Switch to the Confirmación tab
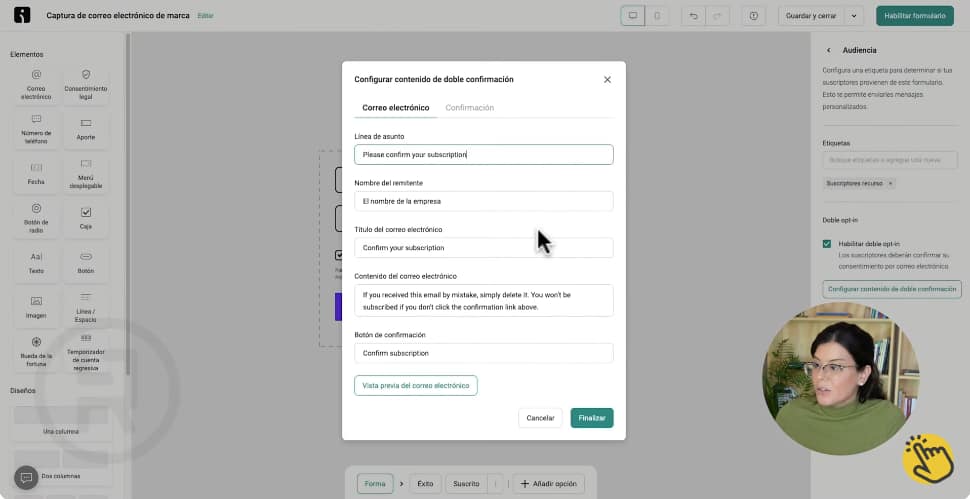 pyautogui.click(x=470, y=108)
